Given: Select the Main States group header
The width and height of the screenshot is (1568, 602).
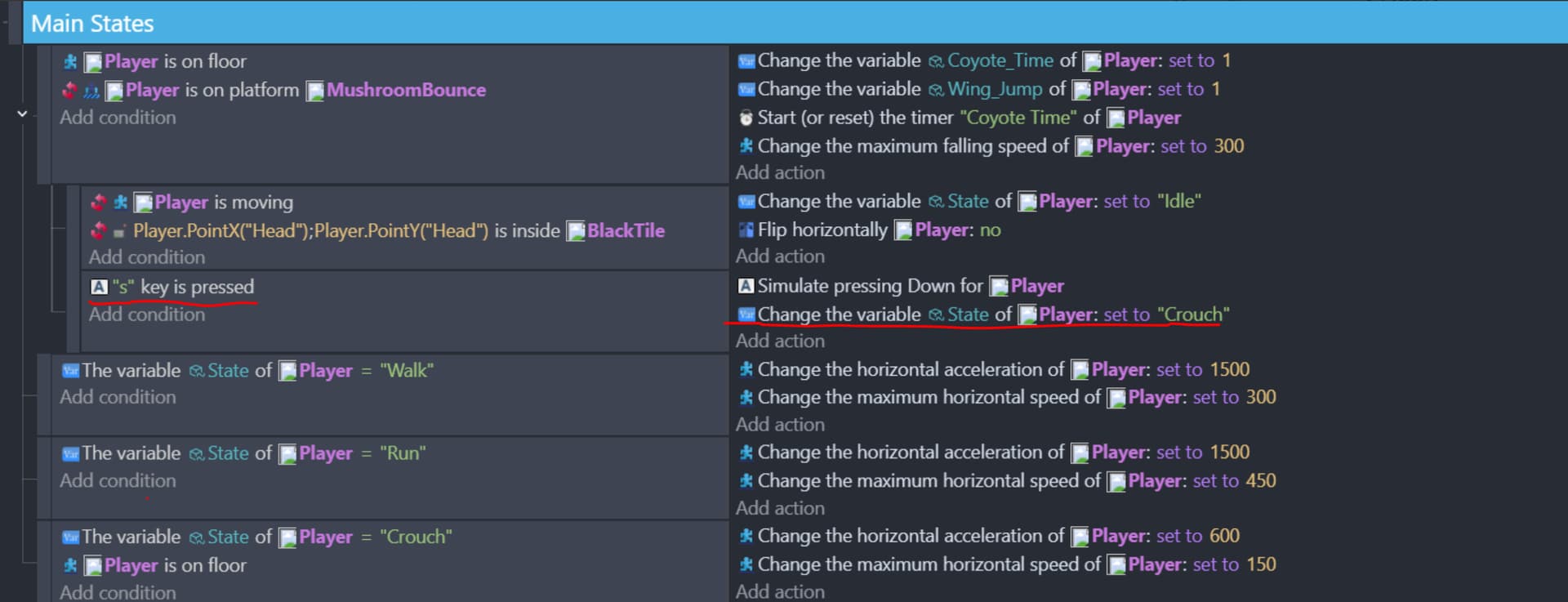Looking at the screenshot, I should (92, 24).
